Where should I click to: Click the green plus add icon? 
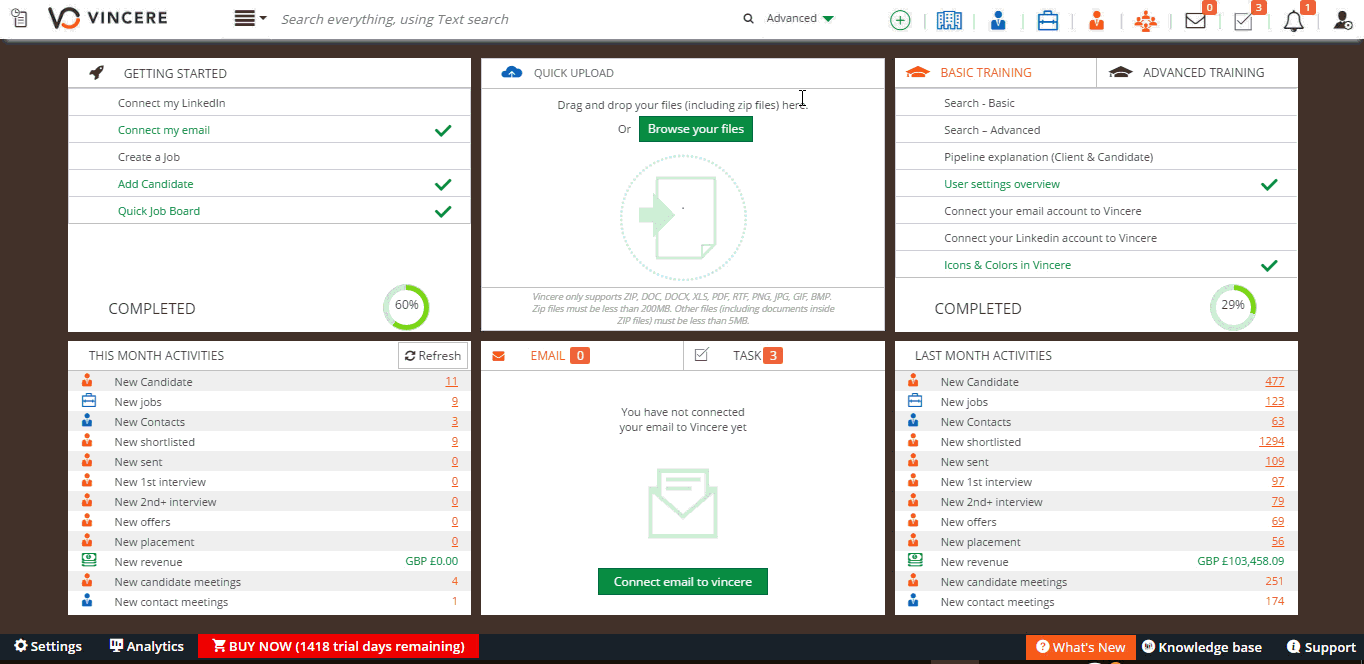point(900,20)
